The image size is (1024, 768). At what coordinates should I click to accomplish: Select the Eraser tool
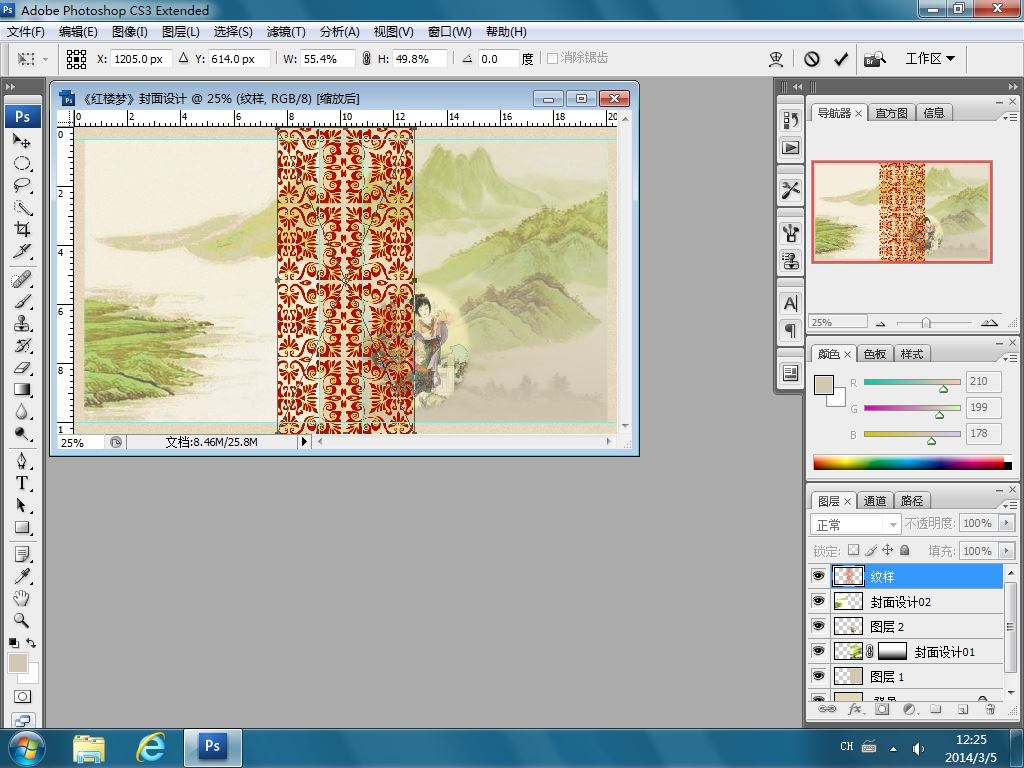tap(22, 368)
